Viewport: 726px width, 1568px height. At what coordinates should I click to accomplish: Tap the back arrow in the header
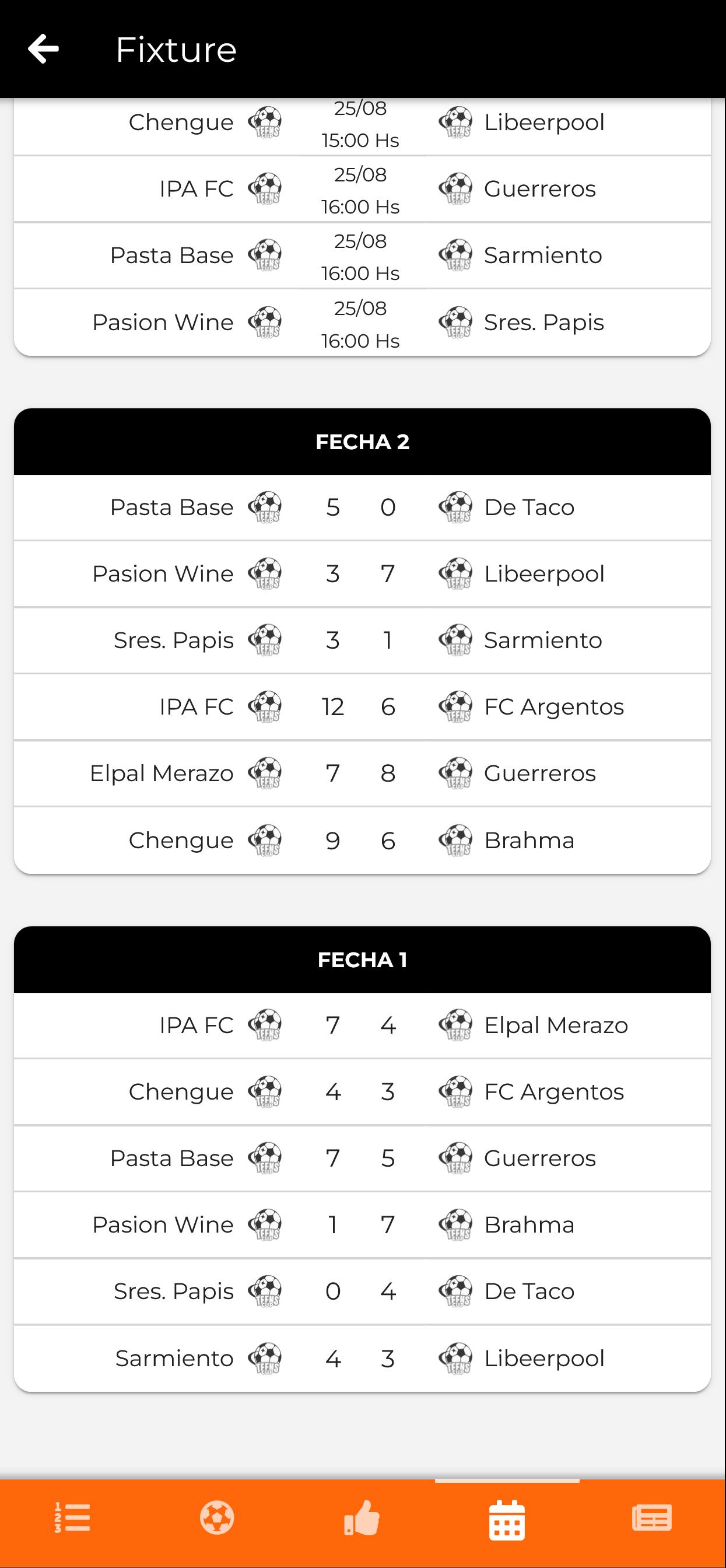43,48
